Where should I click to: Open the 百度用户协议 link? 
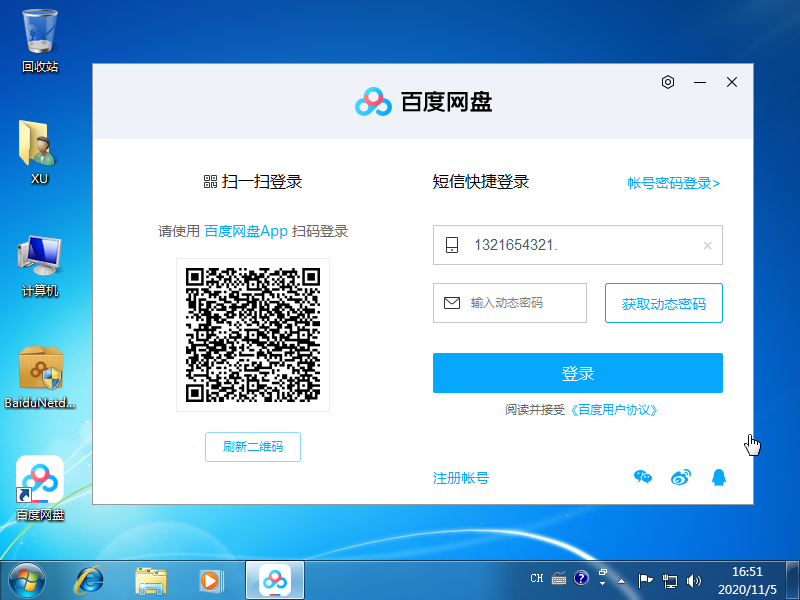click(x=617, y=410)
